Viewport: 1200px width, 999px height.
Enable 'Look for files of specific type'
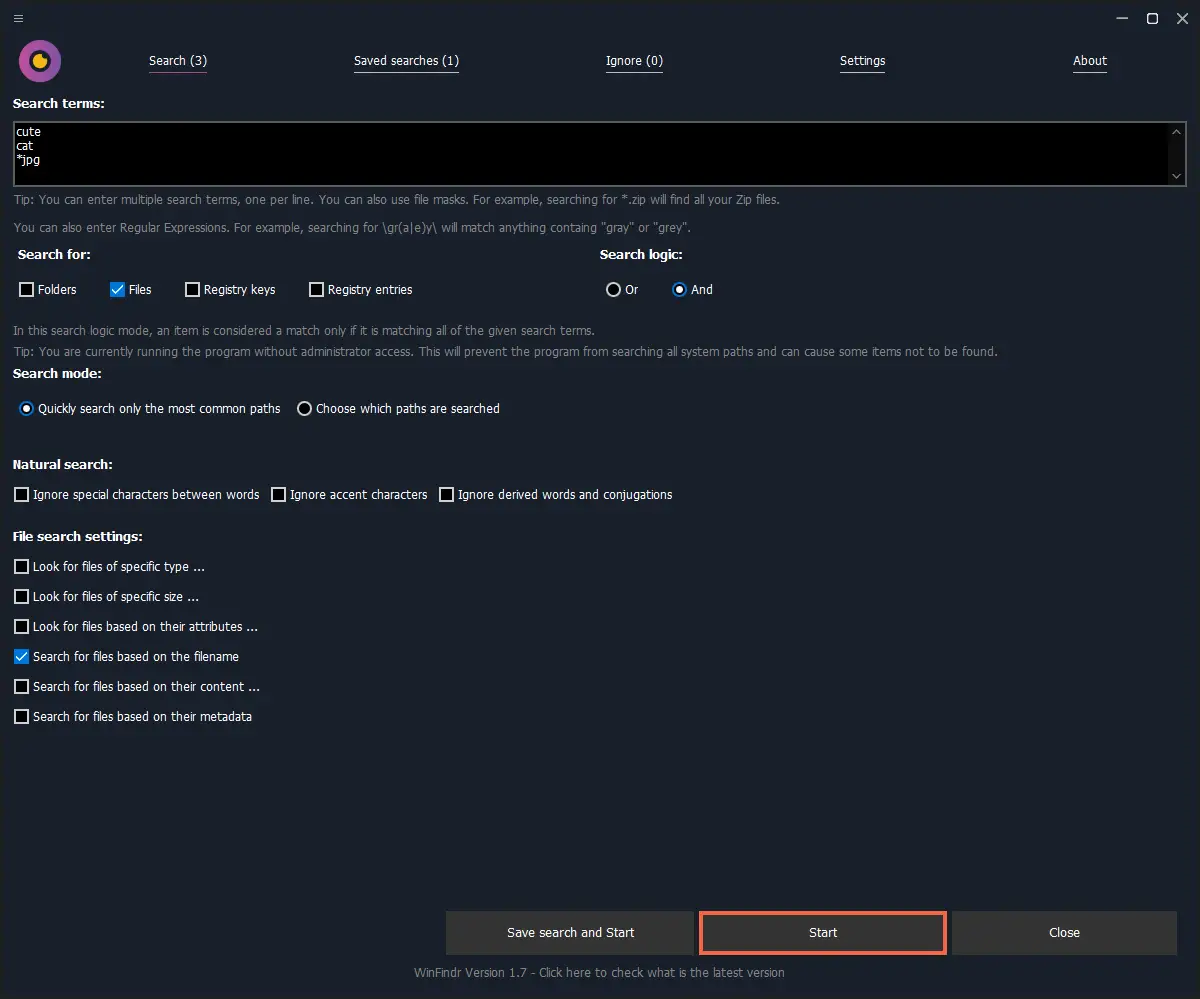pyautogui.click(x=21, y=566)
